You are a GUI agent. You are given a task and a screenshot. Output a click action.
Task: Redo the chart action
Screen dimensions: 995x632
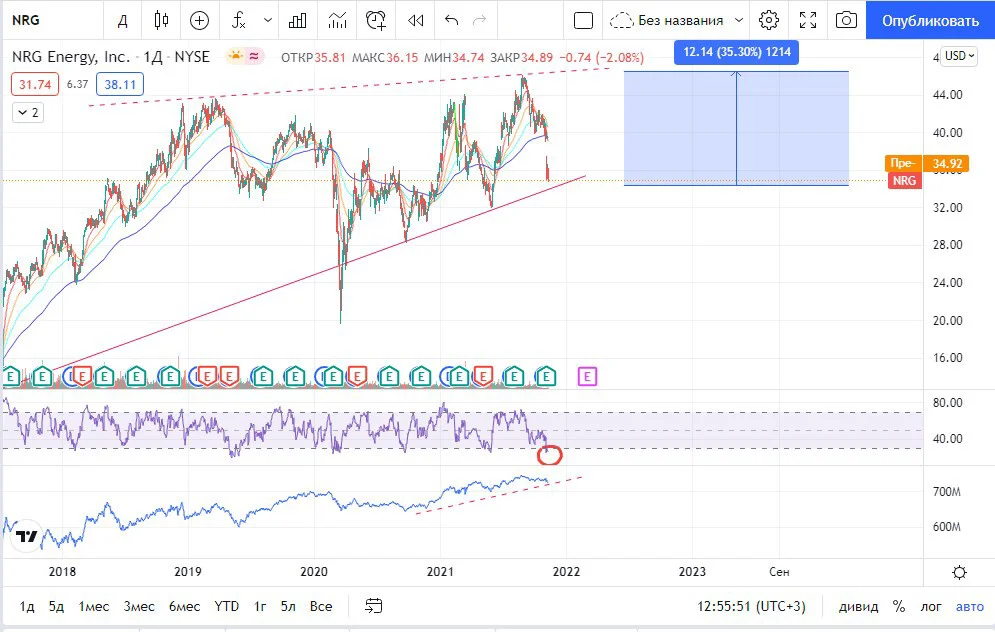pos(480,20)
